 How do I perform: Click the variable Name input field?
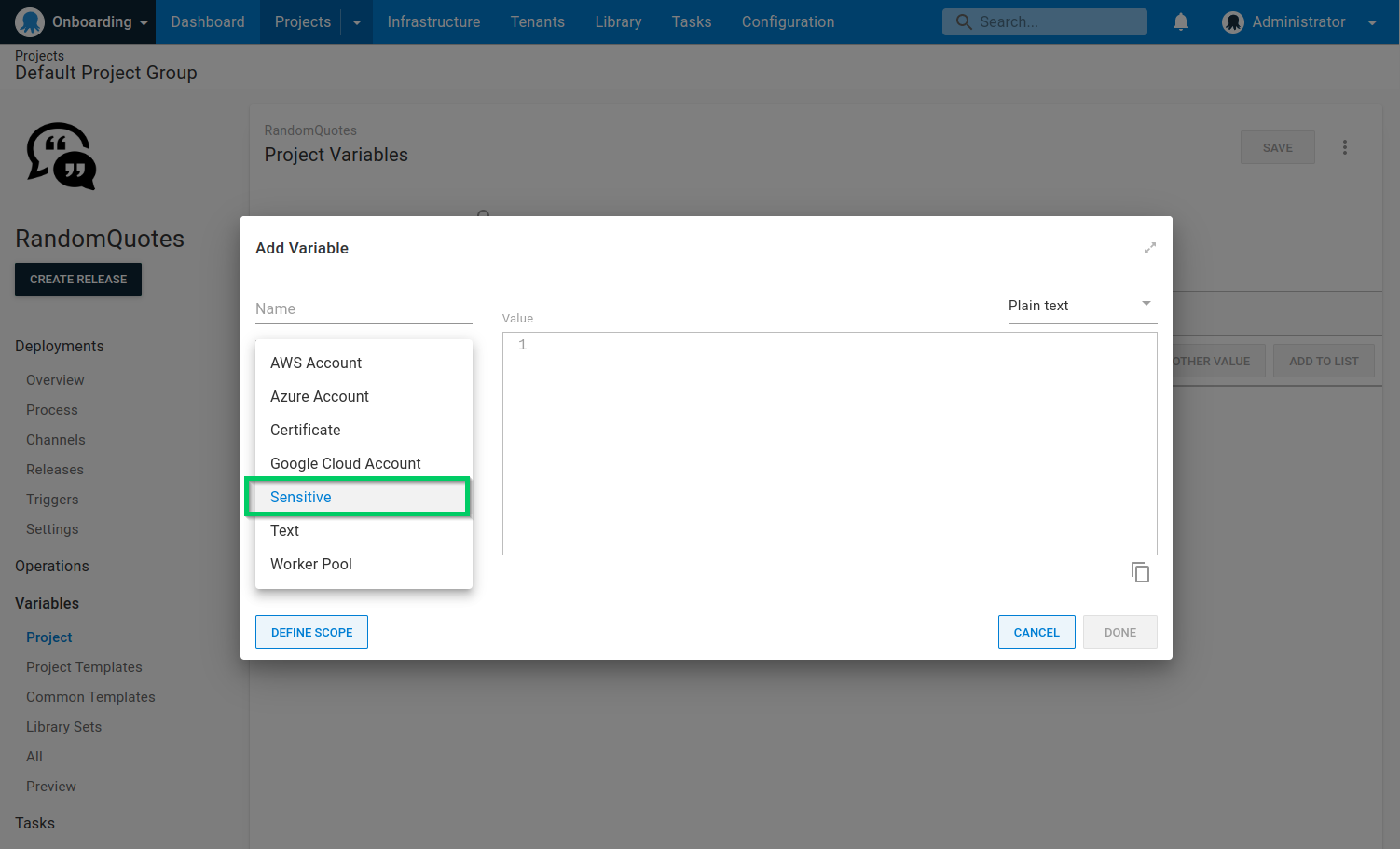[x=363, y=308]
